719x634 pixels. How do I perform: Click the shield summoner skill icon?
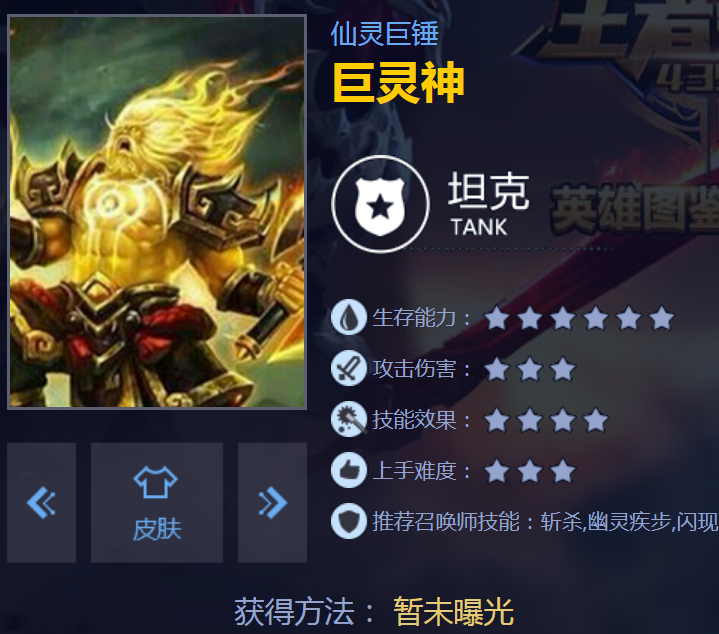click(348, 521)
